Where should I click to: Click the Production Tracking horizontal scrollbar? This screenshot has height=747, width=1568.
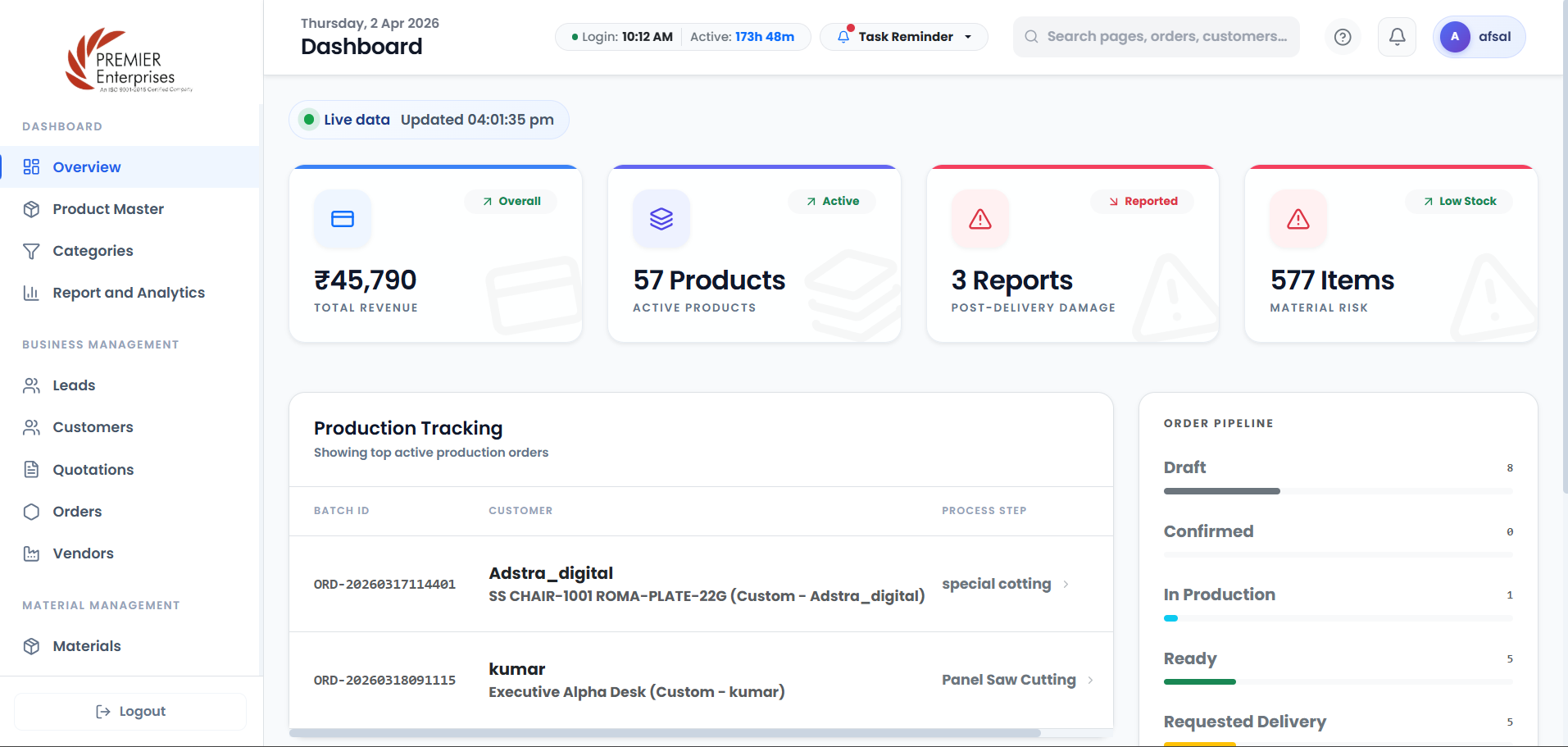[665, 733]
